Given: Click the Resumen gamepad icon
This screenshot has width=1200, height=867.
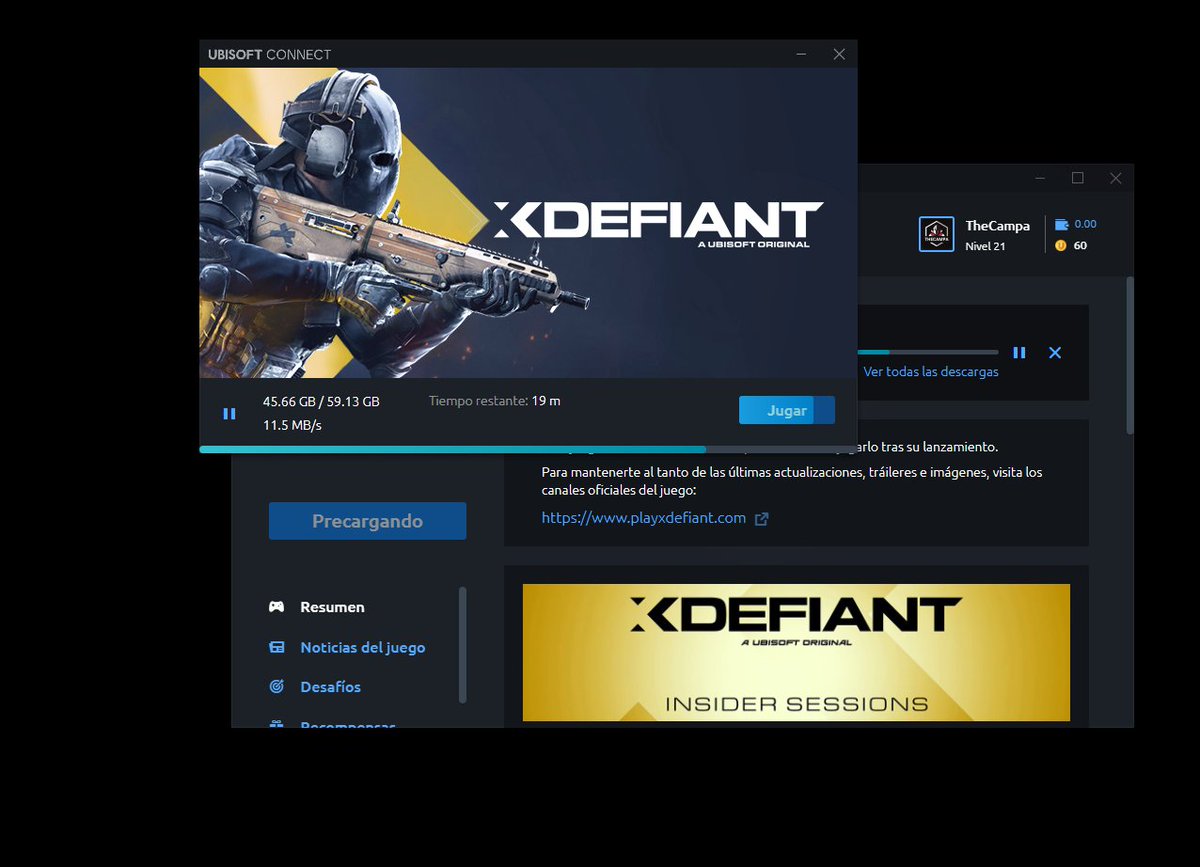Looking at the screenshot, I should click(x=277, y=607).
